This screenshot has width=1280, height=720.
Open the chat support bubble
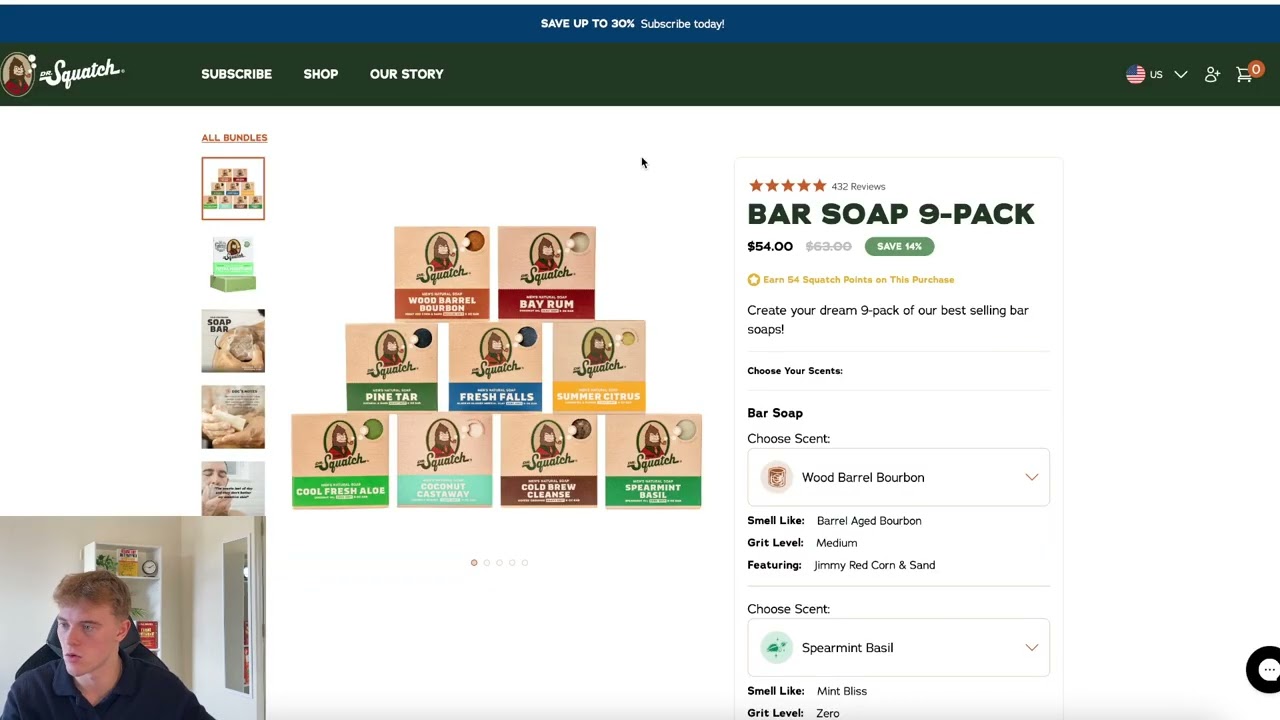(1266, 669)
